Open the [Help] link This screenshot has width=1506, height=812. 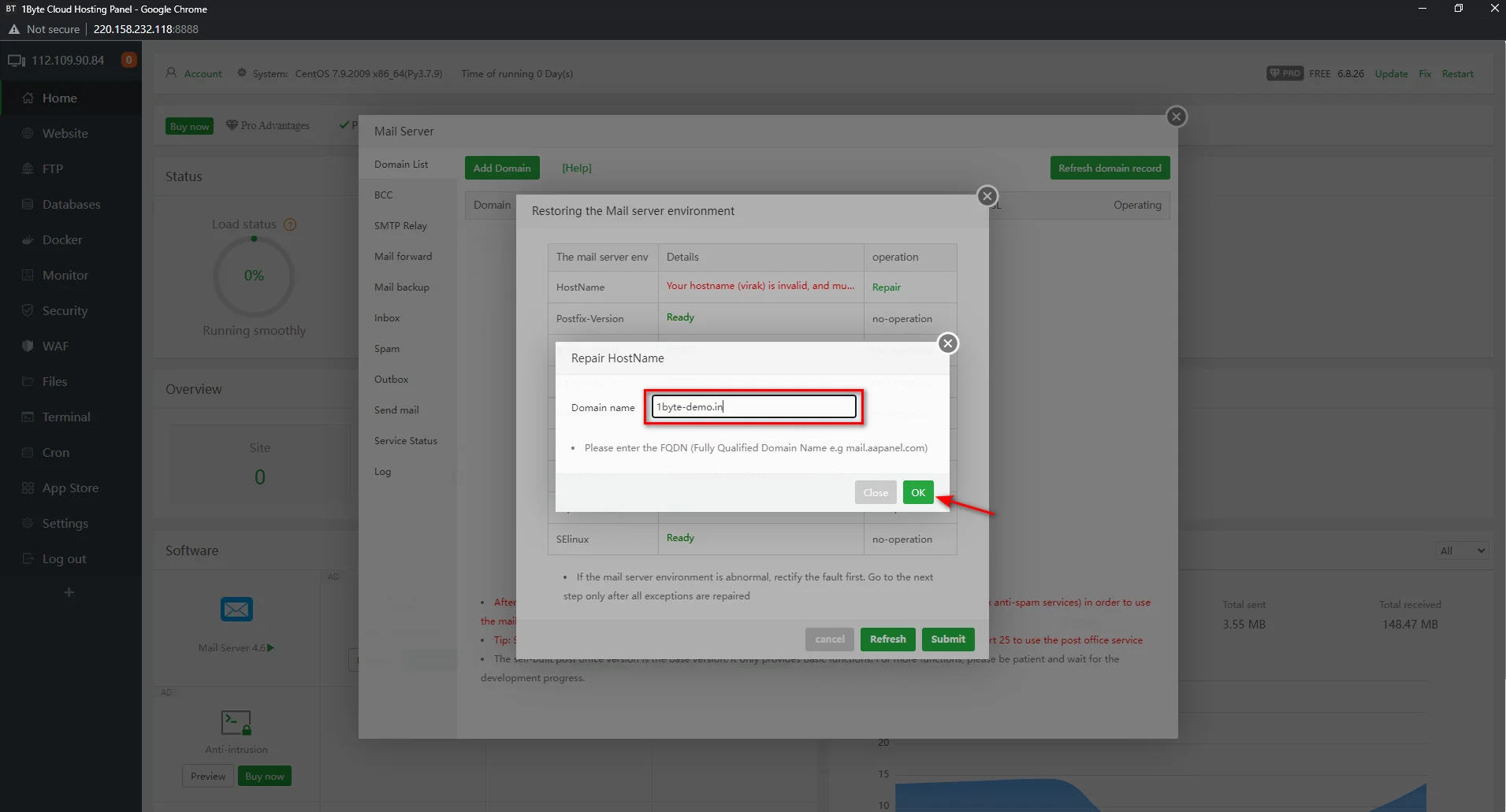point(577,168)
